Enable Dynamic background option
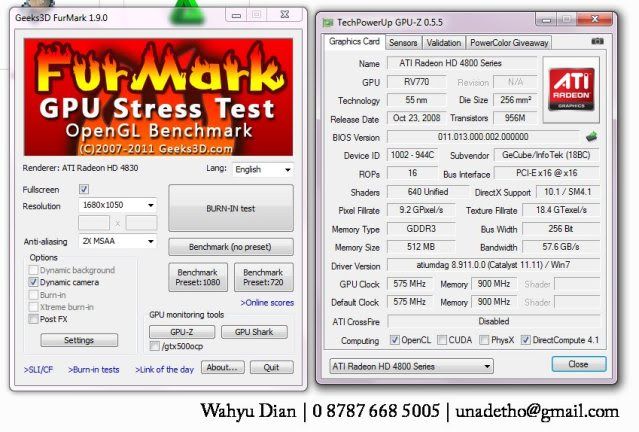 [33, 270]
